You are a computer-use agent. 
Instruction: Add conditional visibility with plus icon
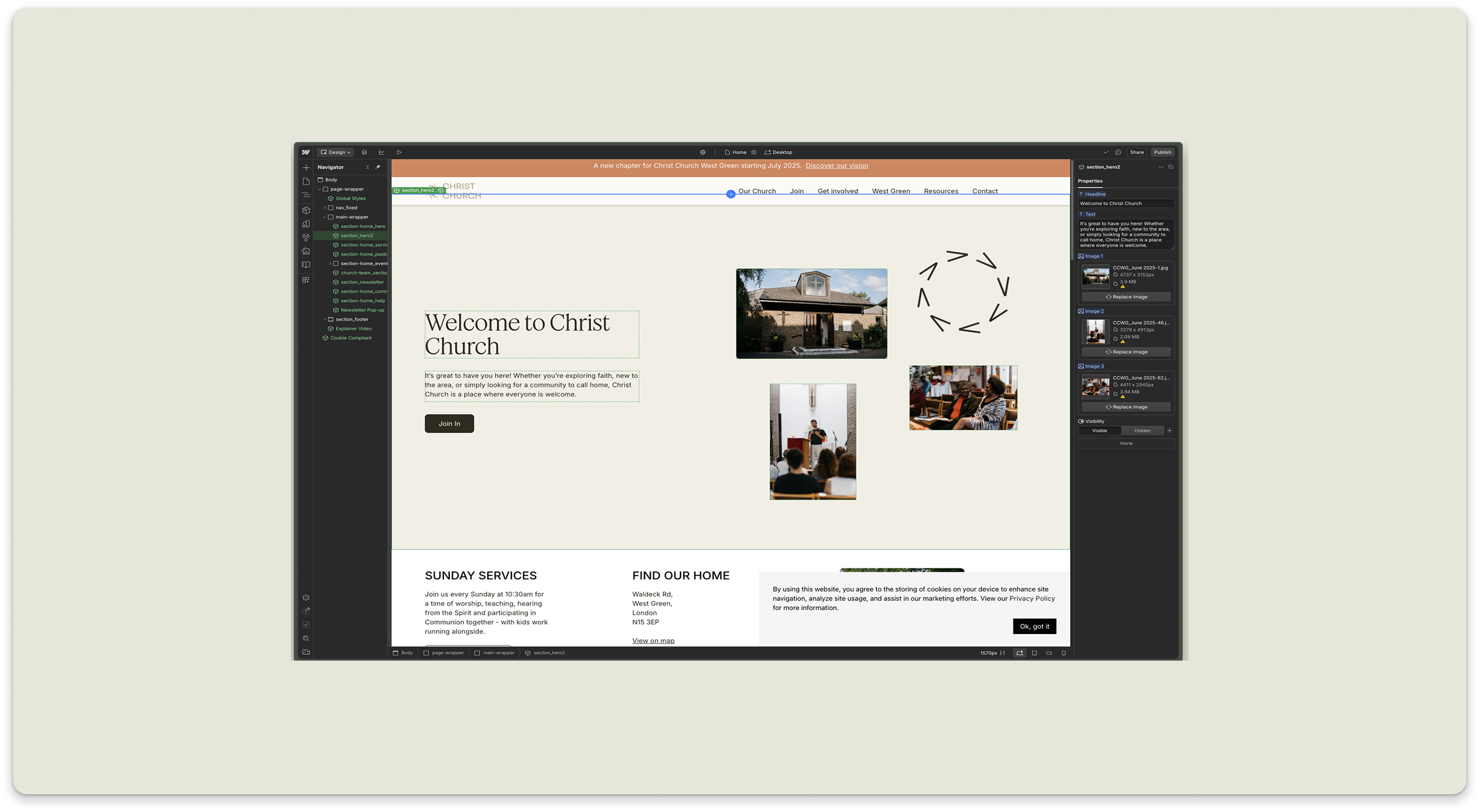1170,431
